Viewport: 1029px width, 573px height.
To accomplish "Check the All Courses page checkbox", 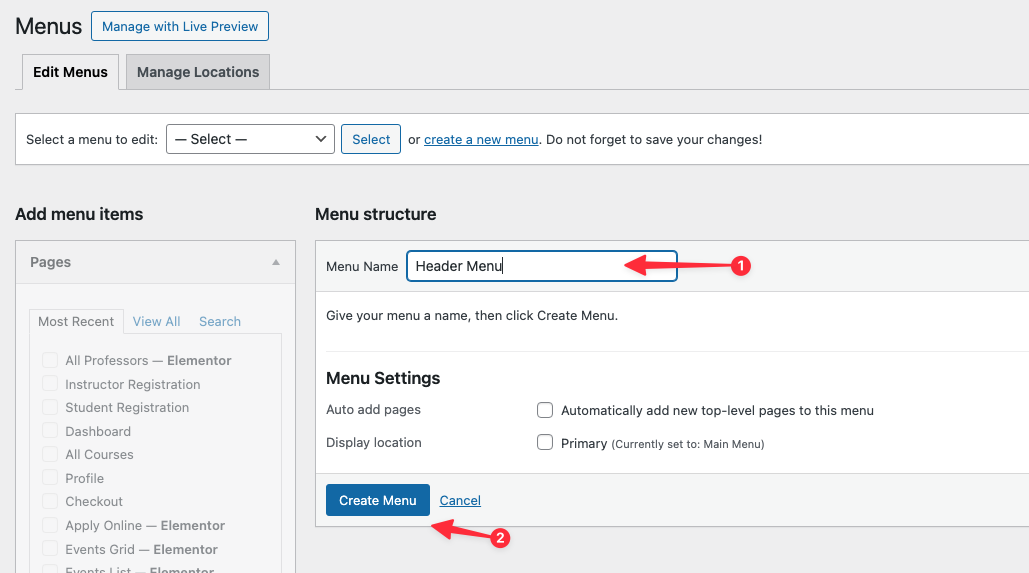I will pos(50,454).
